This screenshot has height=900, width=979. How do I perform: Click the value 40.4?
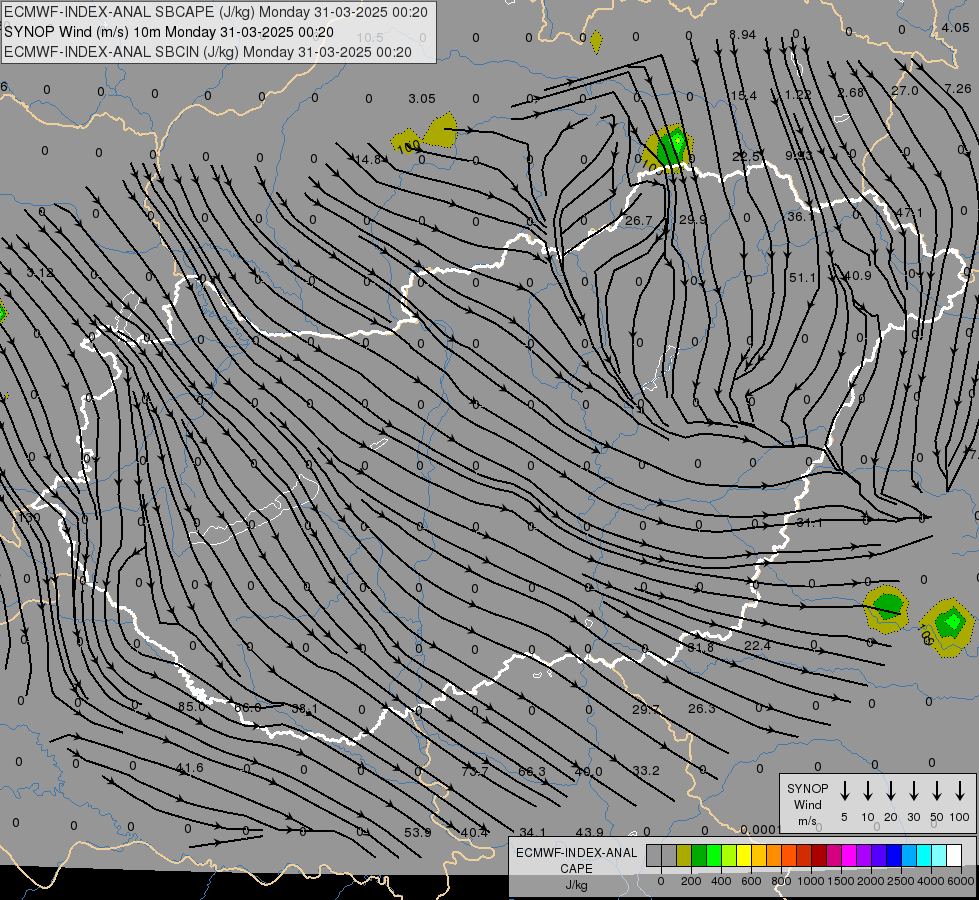pyautogui.click(x=475, y=833)
